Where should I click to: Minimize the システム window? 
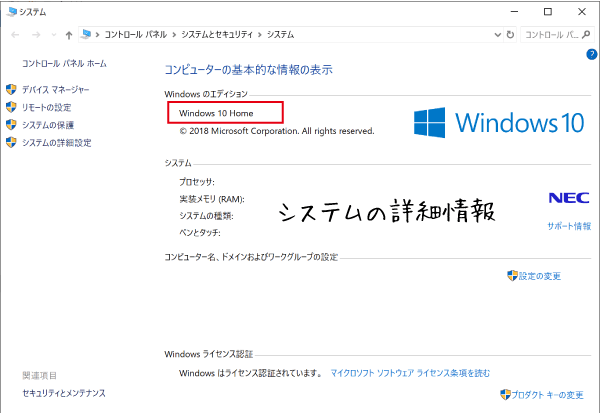(514, 12)
